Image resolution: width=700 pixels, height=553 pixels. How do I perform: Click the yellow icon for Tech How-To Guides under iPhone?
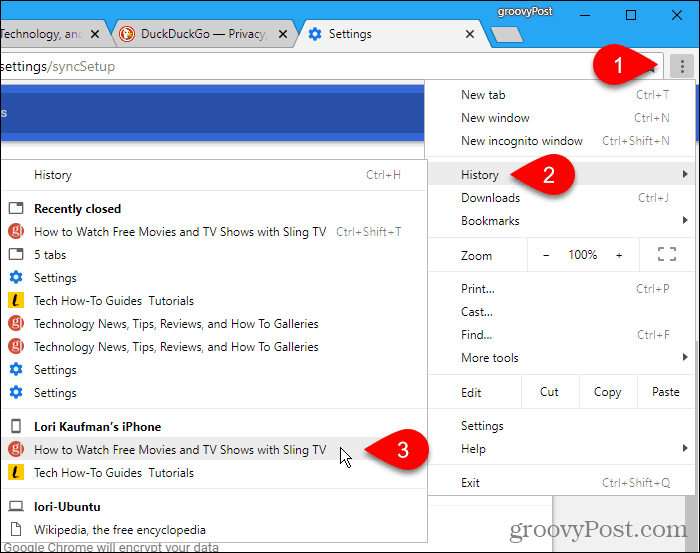(16, 472)
